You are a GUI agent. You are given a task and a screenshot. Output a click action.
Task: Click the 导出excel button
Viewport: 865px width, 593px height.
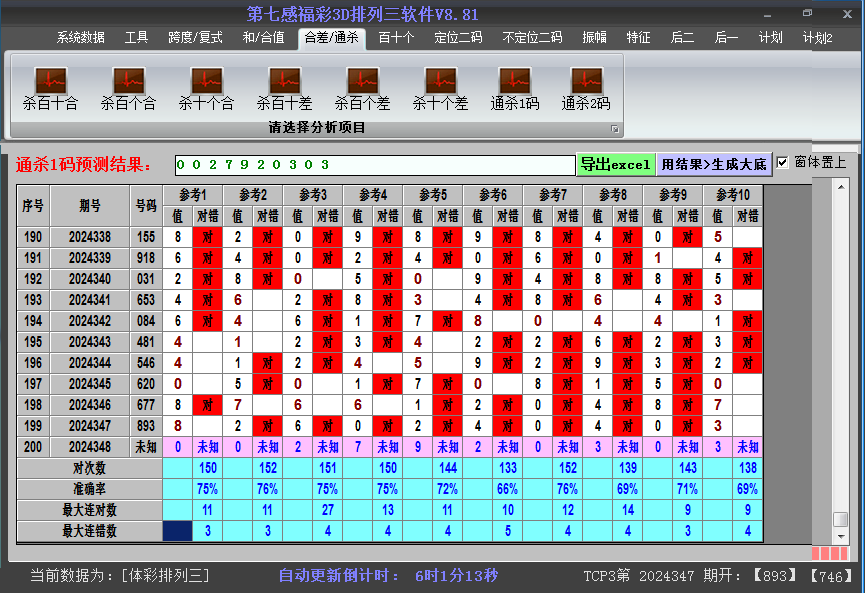[616, 164]
